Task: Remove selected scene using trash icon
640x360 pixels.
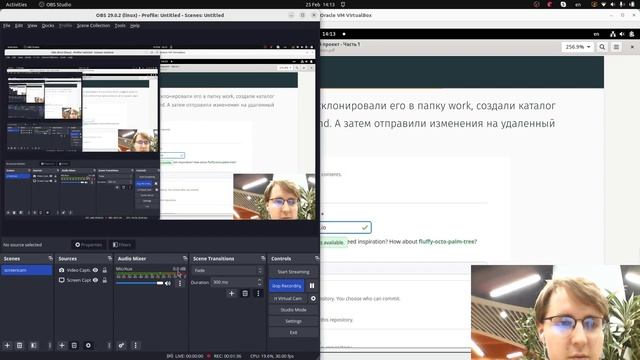Action: (x=19, y=345)
